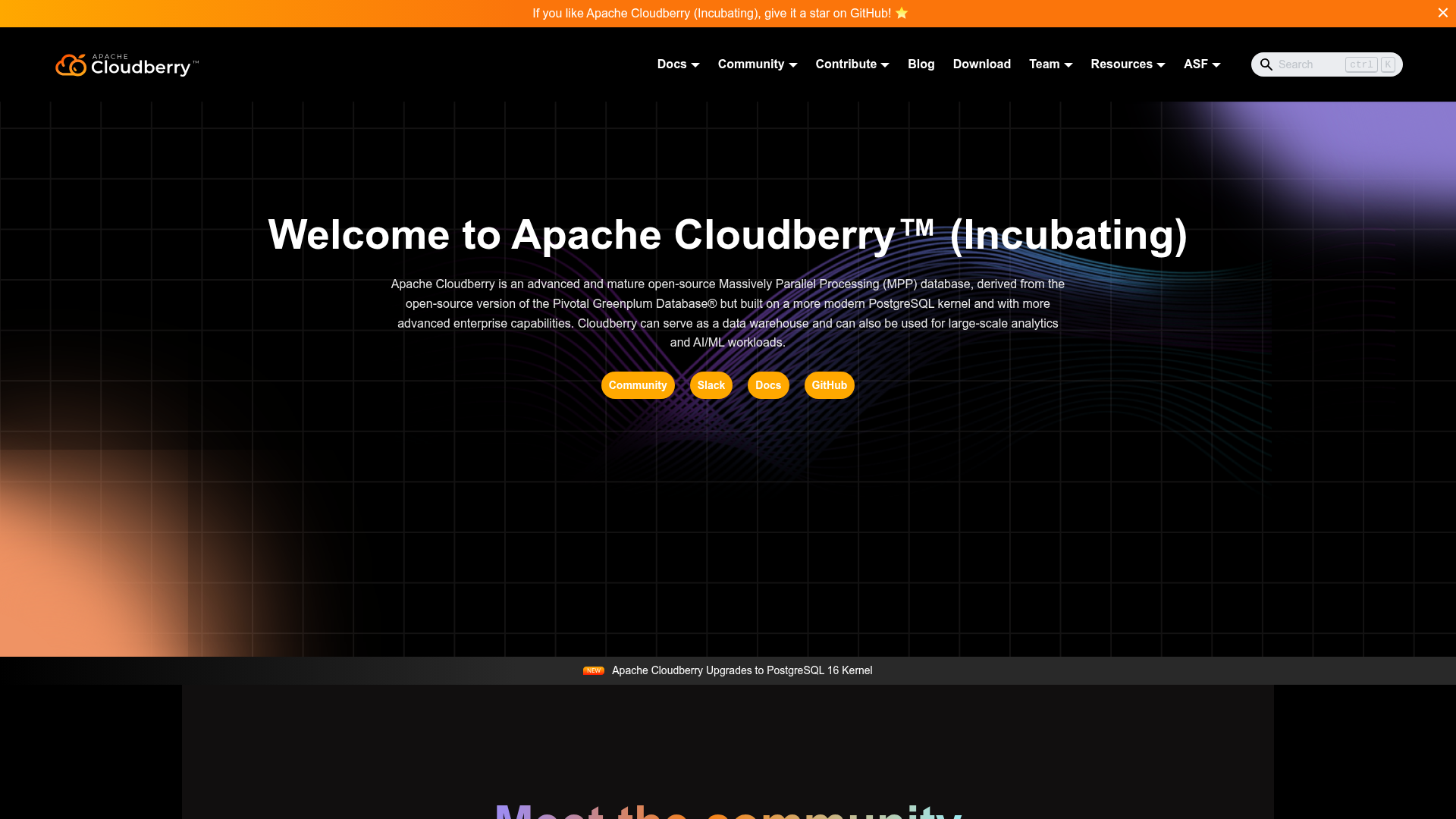
Task: Click the ctrl K shortcut hint
Action: [x=1370, y=64]
